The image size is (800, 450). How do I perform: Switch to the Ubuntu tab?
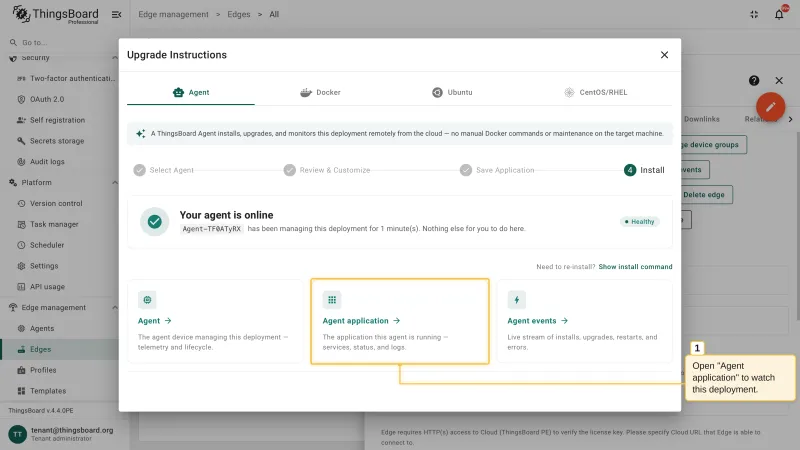(452, 92)
